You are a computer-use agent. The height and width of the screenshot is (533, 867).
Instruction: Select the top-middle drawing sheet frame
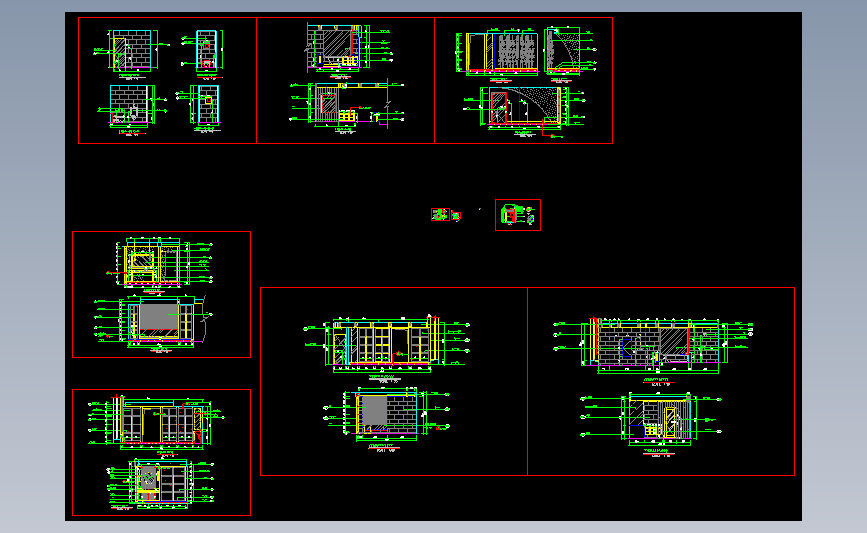(346, 81)
